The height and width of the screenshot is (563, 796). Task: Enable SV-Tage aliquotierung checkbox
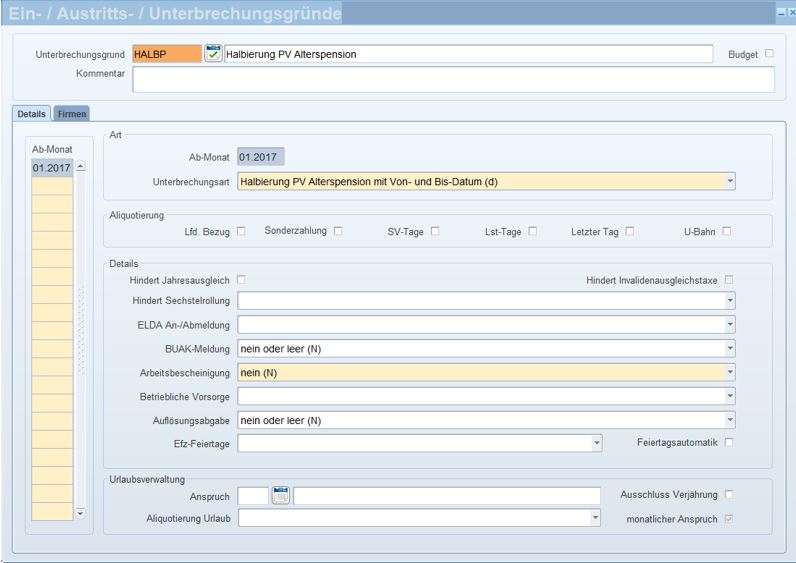tap(435, 232)
